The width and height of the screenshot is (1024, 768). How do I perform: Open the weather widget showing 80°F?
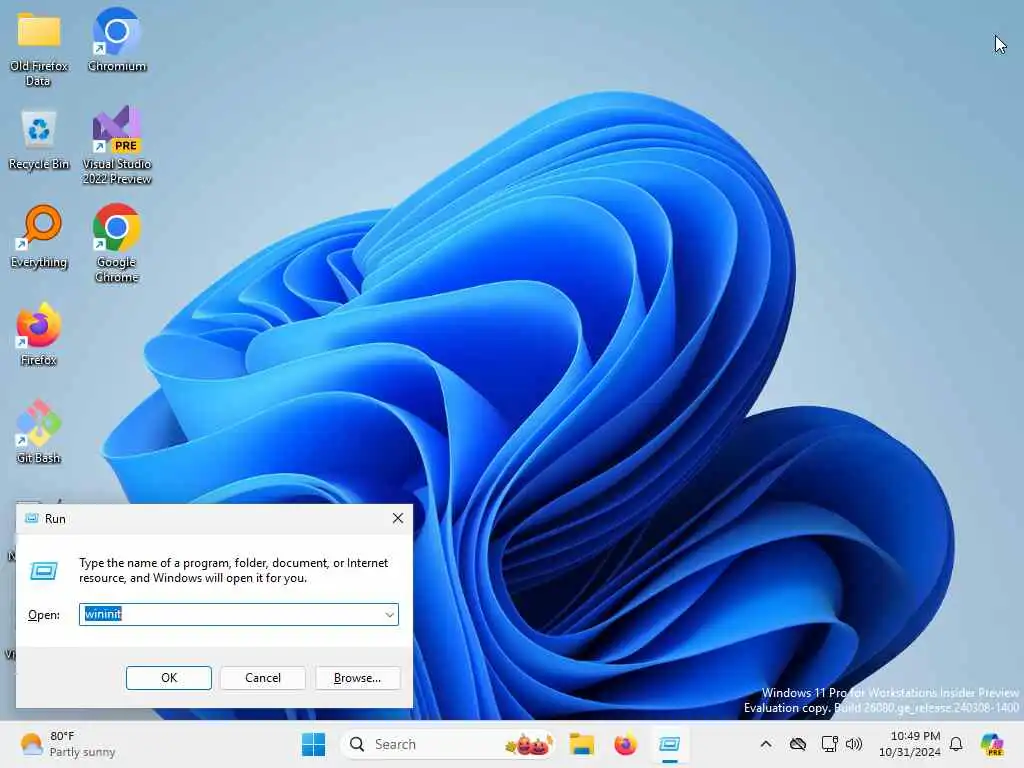click(67, 744)
